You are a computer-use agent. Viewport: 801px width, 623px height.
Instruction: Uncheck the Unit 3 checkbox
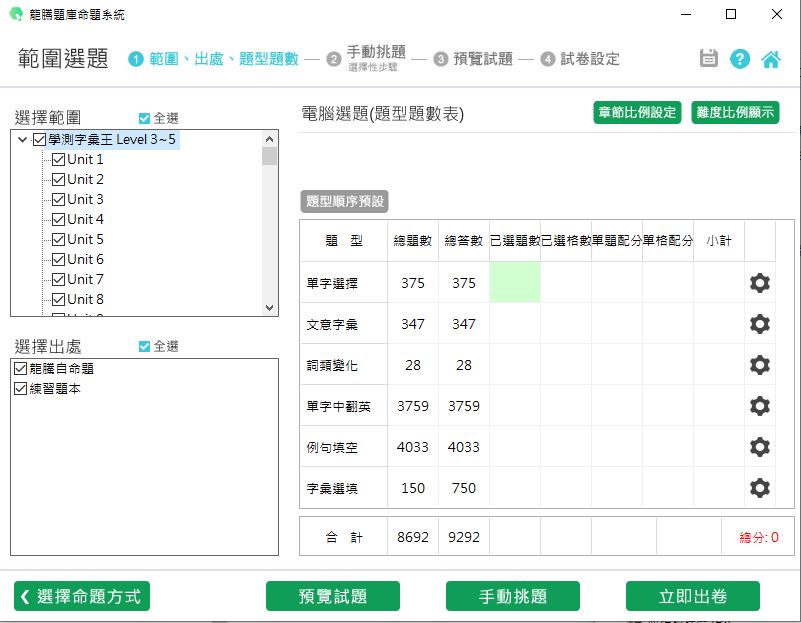tap(58, 199)
